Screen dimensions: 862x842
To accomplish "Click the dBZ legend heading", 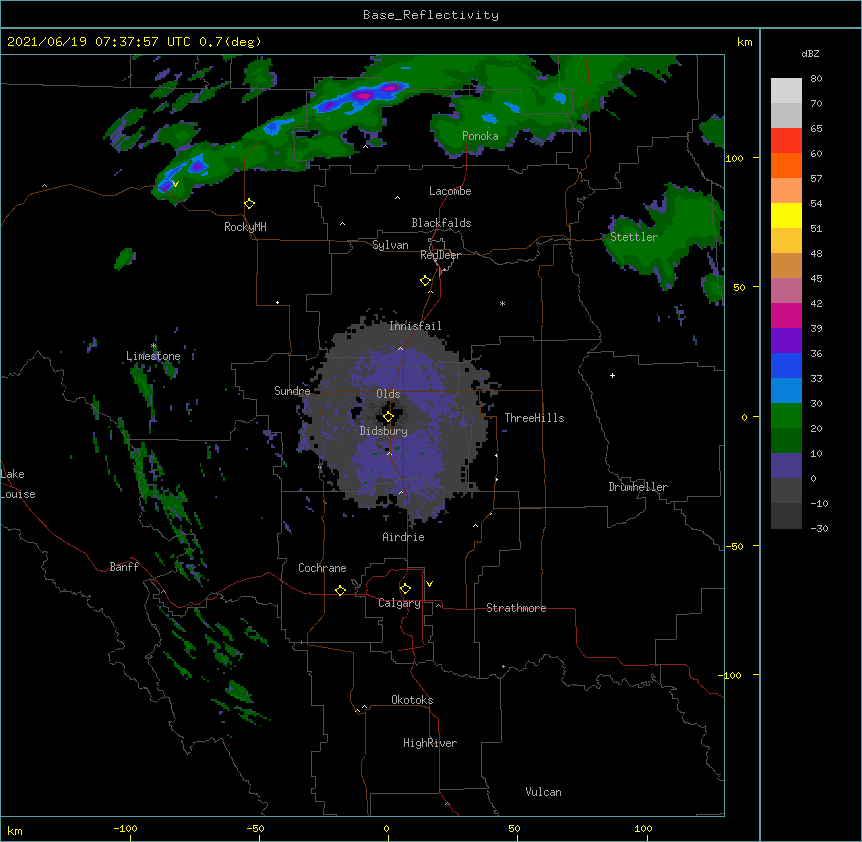I will (810, 53).
